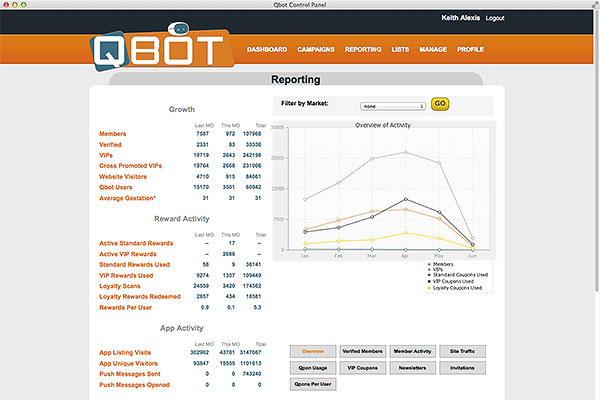Click the Loyalty Rewards Redeemed label
The width and height of the screenshot is (600, 400).
140,297
